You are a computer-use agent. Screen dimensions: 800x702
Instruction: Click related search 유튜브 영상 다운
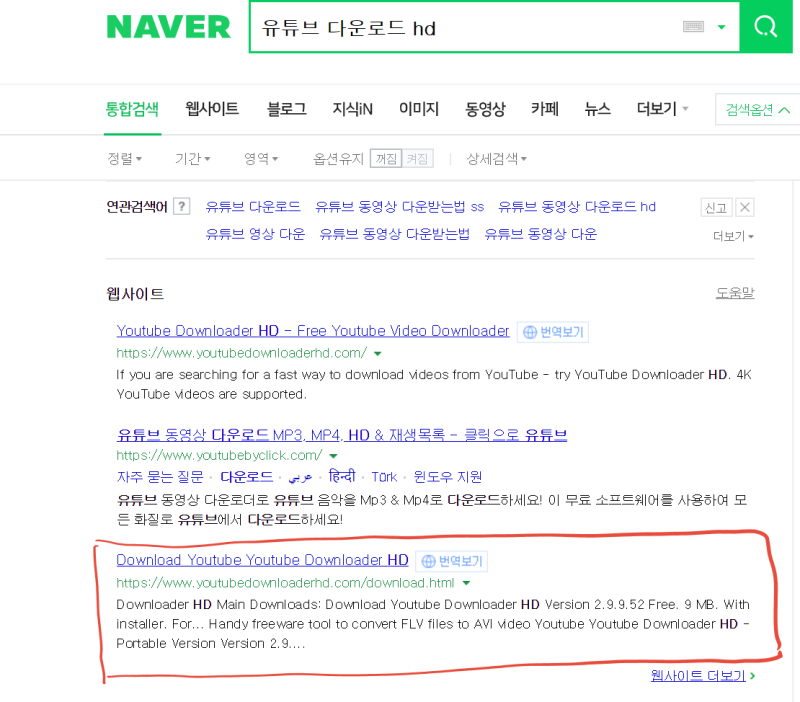[x=255, y=234]
